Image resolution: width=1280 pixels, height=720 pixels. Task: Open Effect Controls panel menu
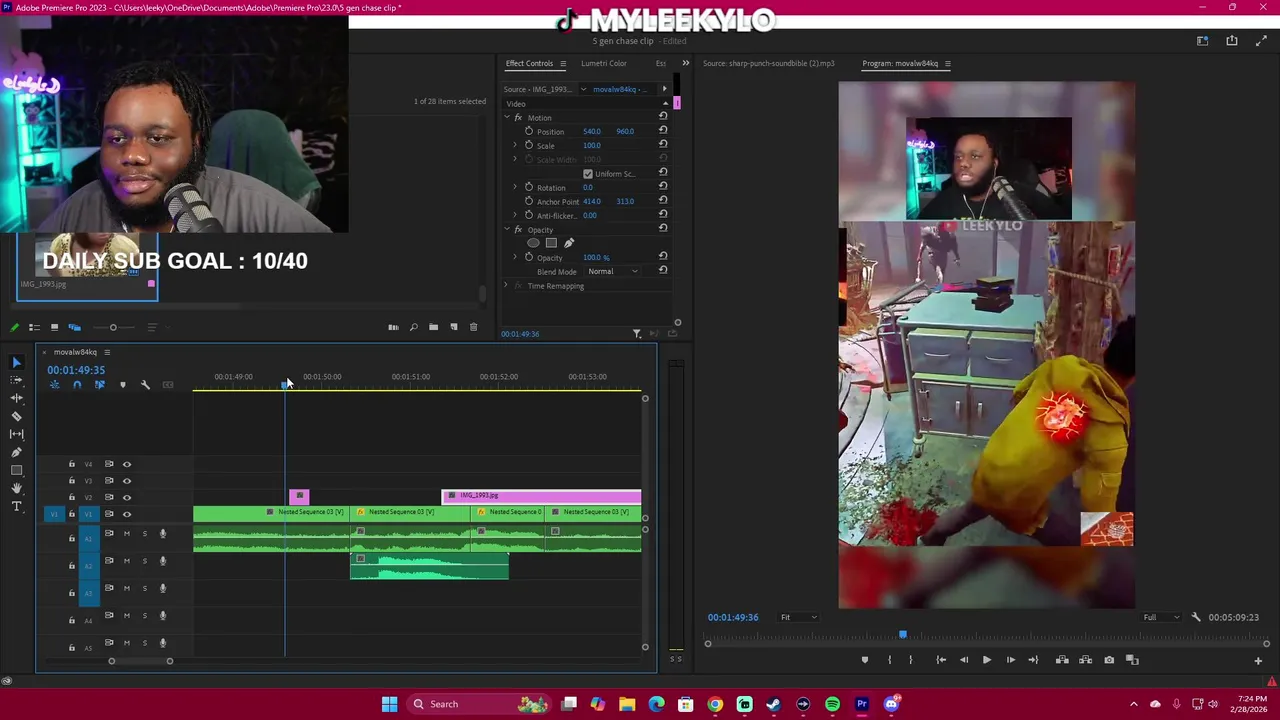pos(562,63)
